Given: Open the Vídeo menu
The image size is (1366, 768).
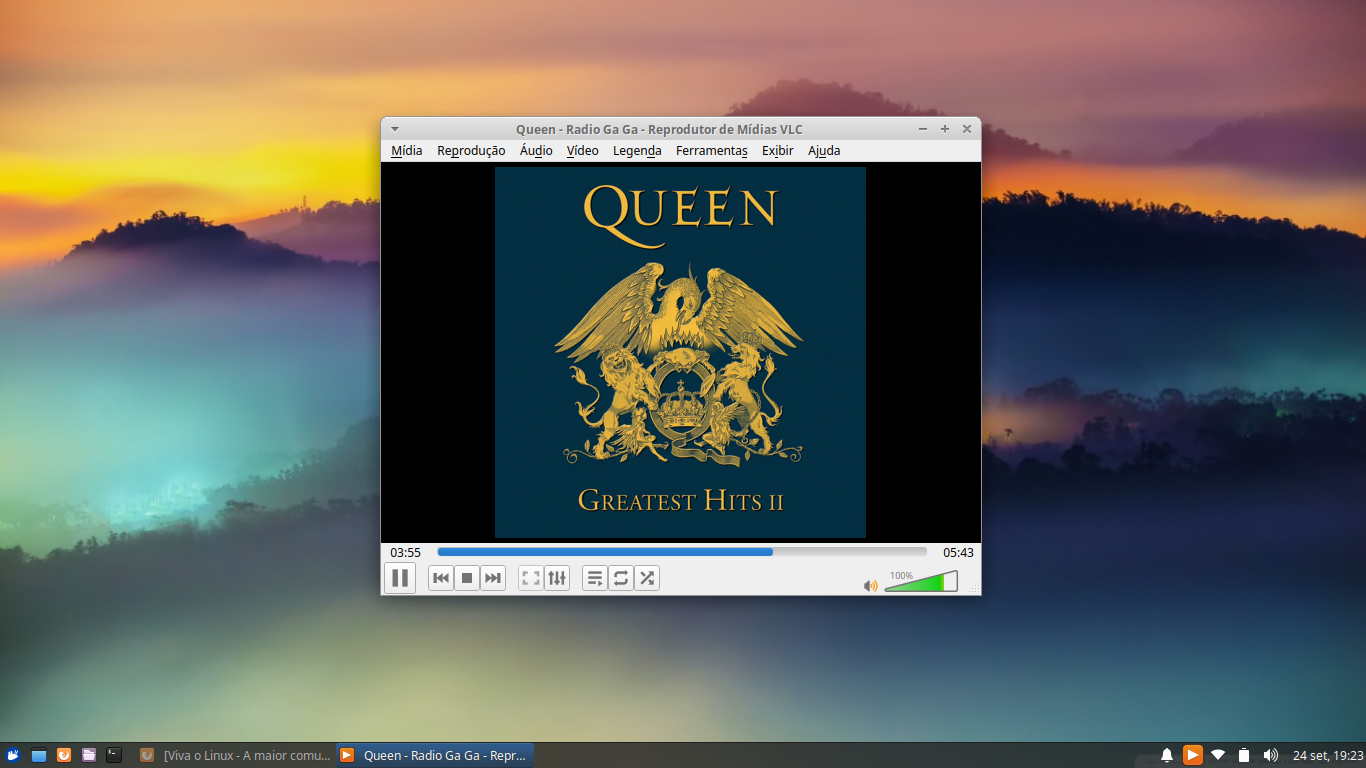Looking at the screenshot, I should 583,151.
